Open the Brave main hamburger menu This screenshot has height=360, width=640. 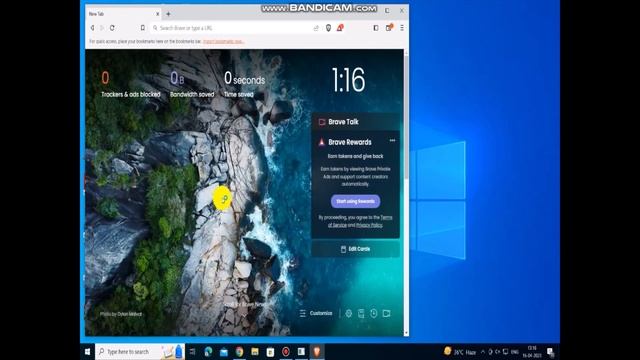pyautogui.click(x=402, y=28)
